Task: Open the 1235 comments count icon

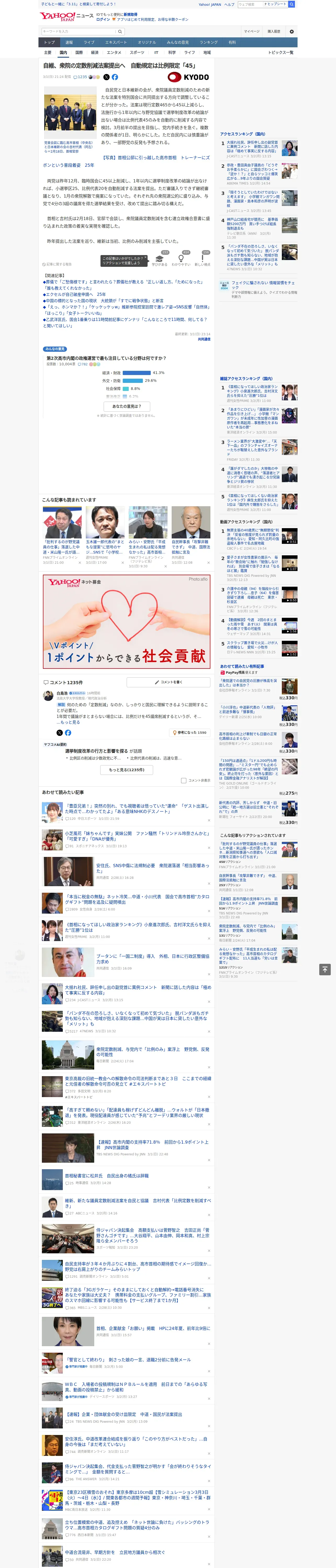Action: coord(81,77)
